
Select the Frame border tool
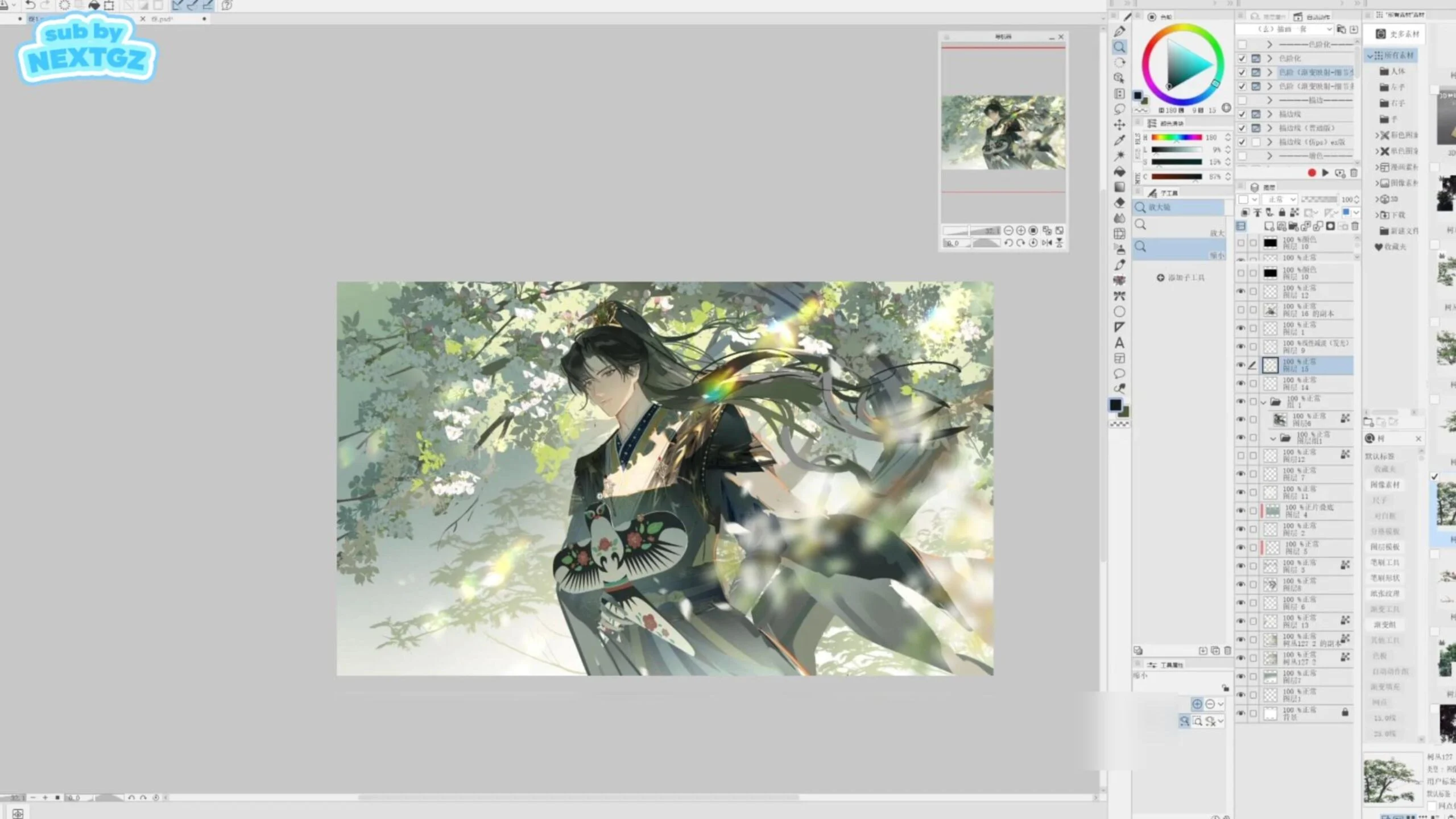coord(1119,358)
